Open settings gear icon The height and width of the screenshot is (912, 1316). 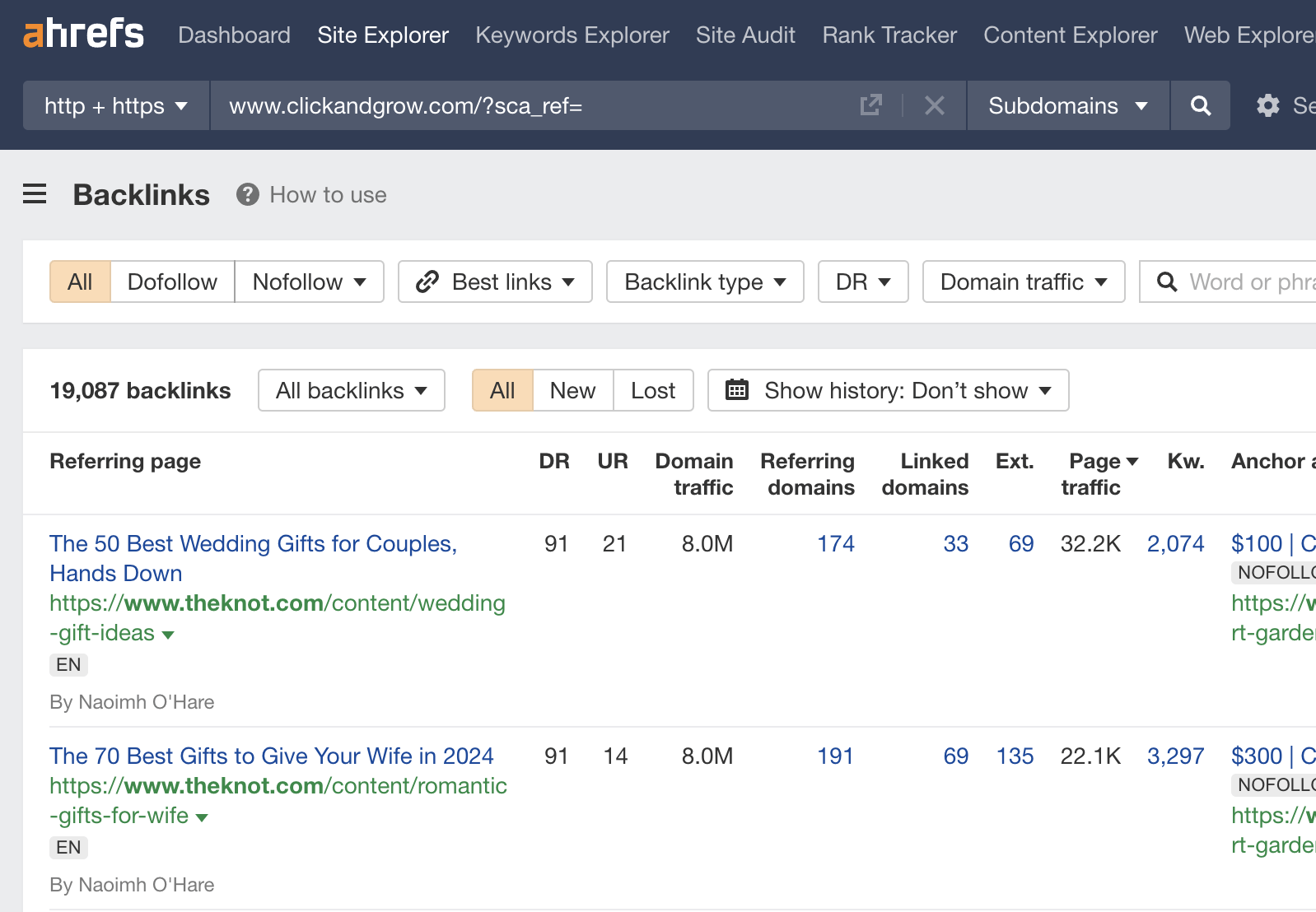(1267, 105)
